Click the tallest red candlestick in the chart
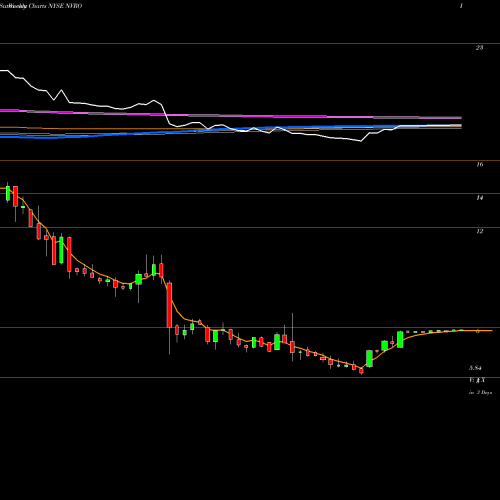The image size is (500, 500). tap(169, 305)
